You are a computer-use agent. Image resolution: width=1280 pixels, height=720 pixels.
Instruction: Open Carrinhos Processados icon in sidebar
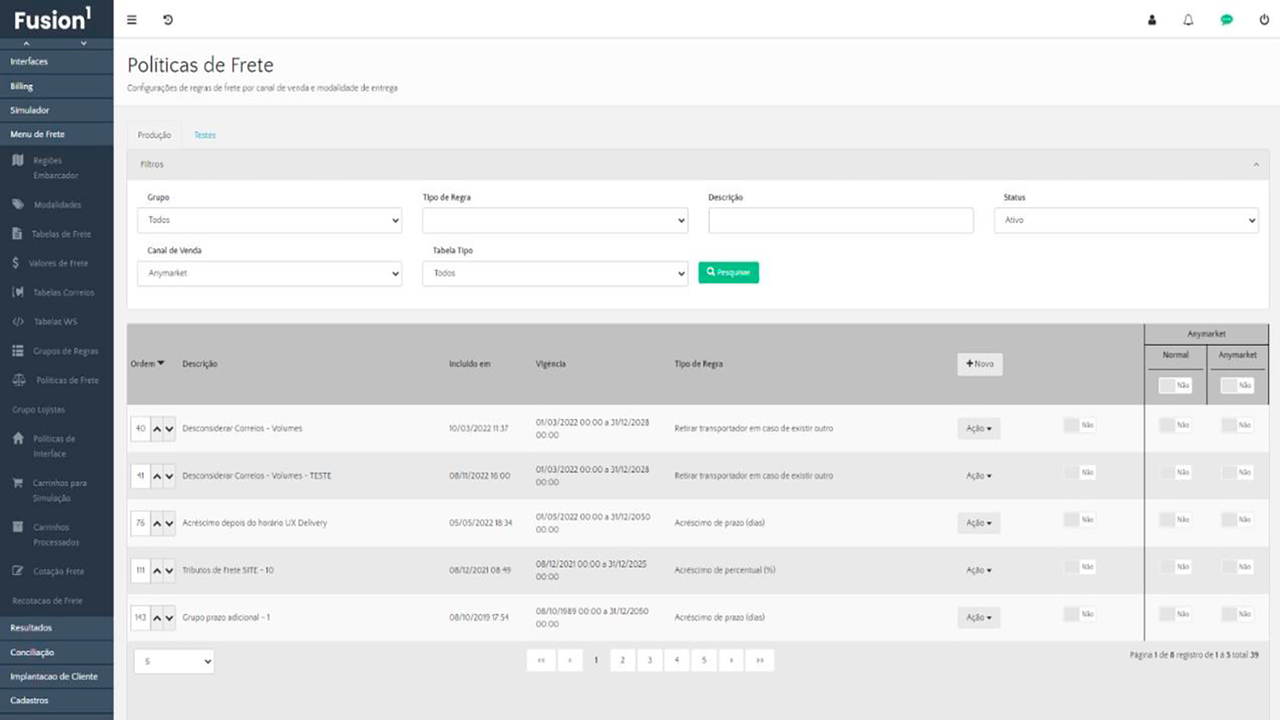18,527
